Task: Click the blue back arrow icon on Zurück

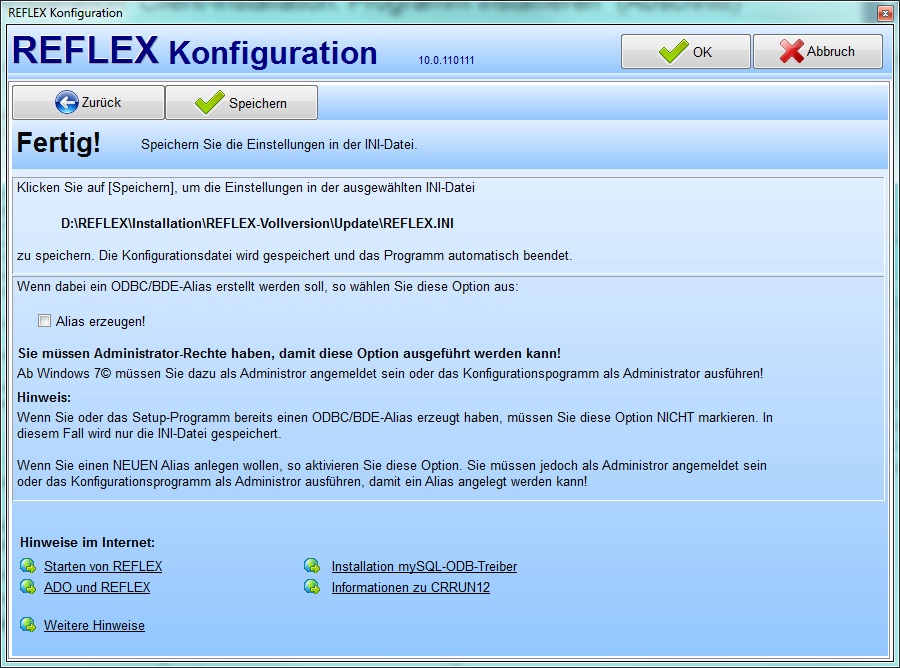Action: 67,102
